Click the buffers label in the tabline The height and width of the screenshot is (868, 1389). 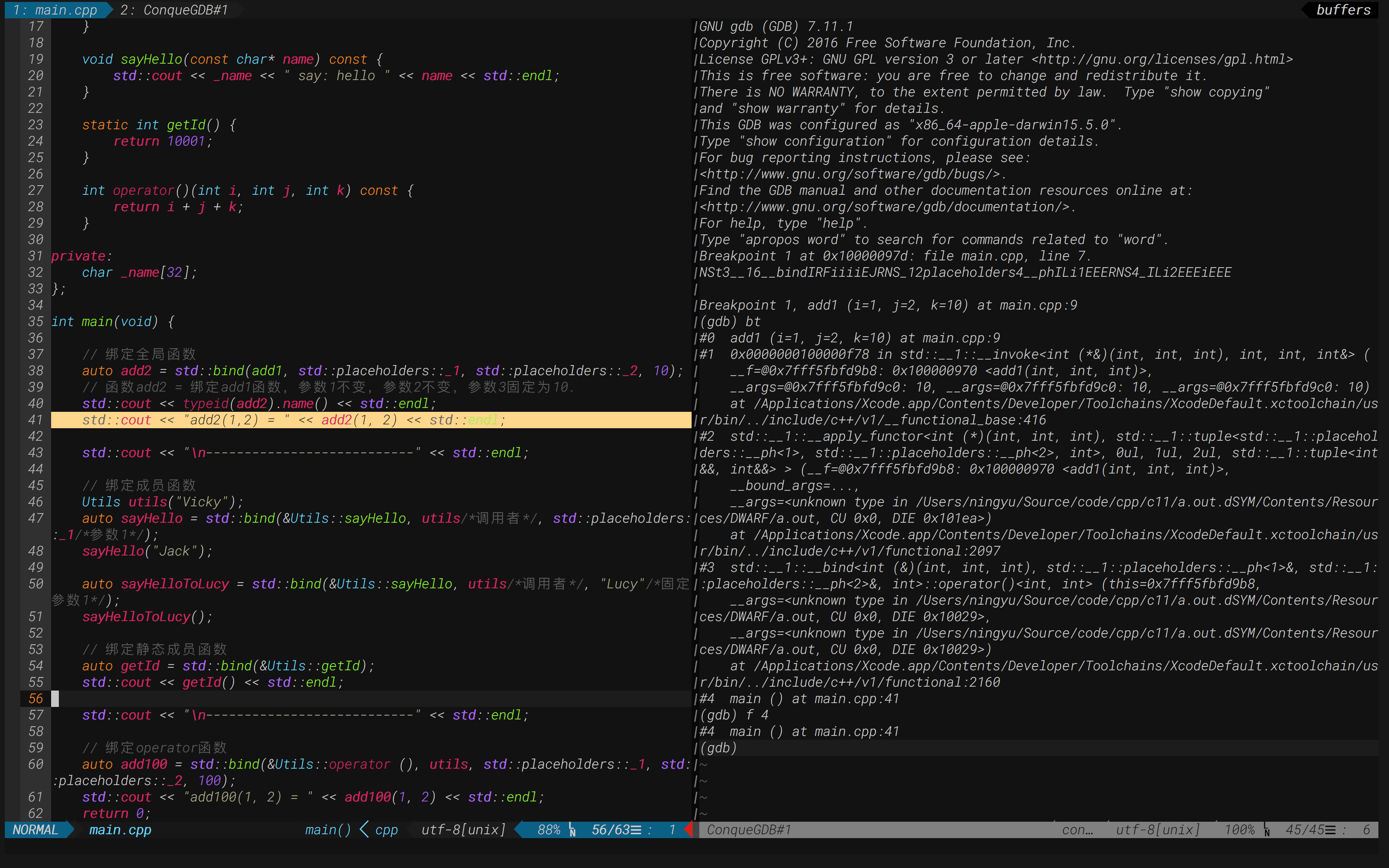coord(1343,10)
